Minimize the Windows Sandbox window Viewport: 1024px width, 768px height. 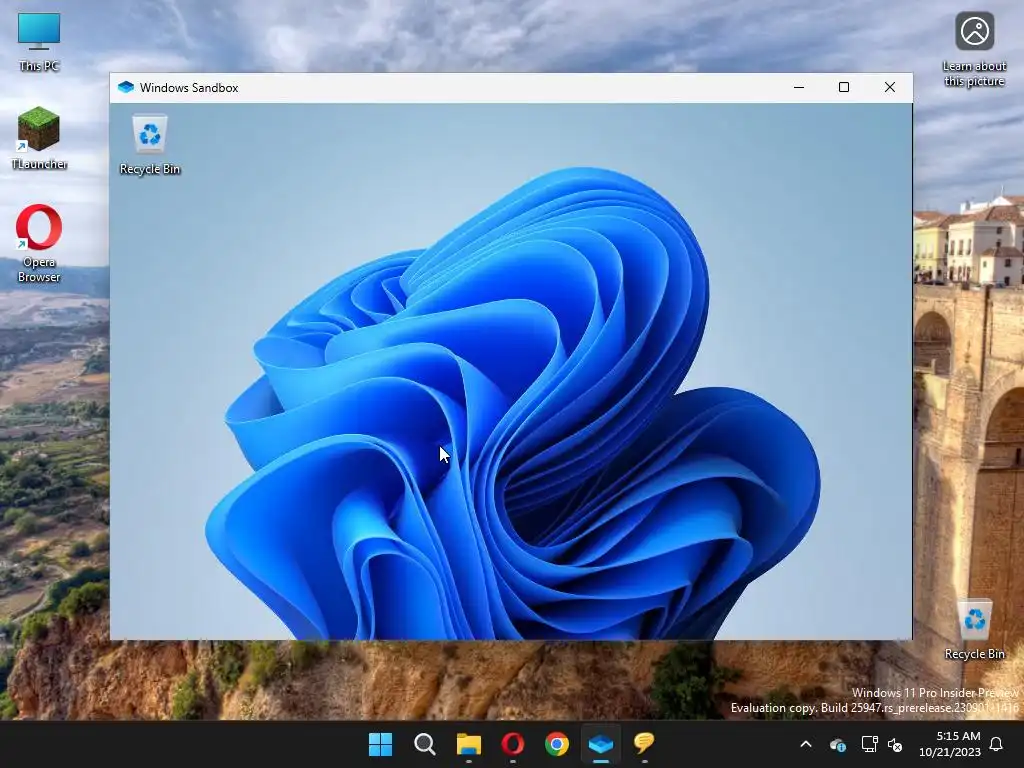tap(799, 88)
